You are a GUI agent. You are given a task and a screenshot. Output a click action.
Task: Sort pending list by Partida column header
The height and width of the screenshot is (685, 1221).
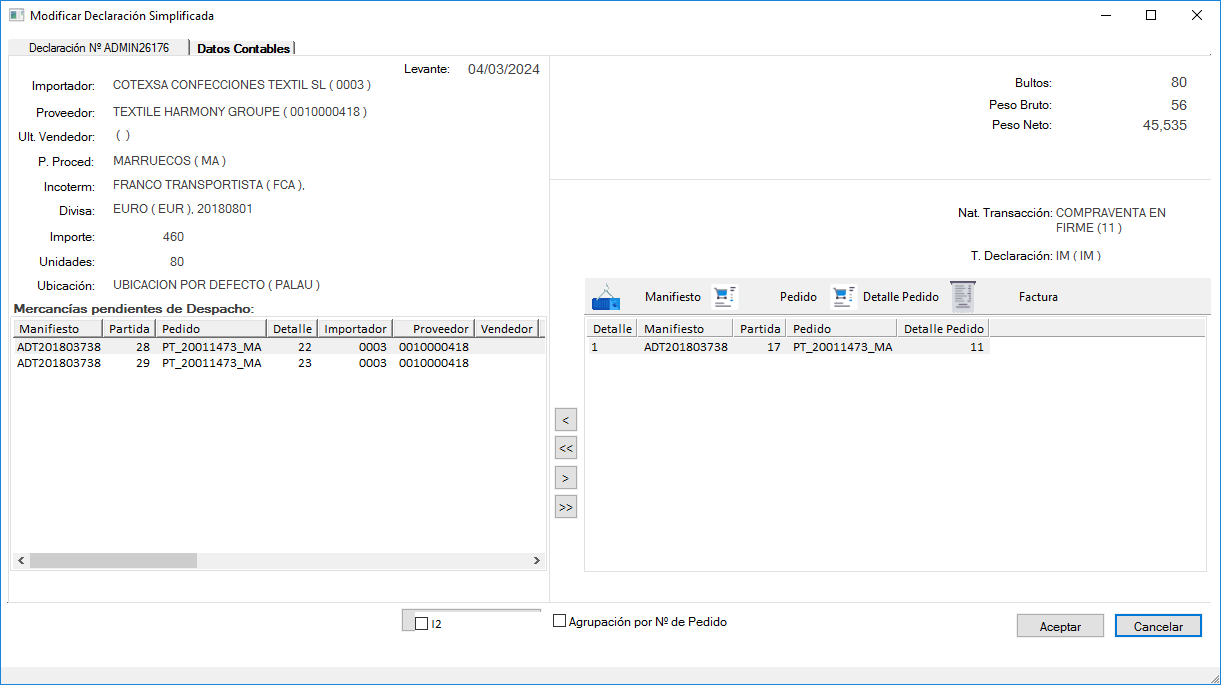[x=129, y=329]
